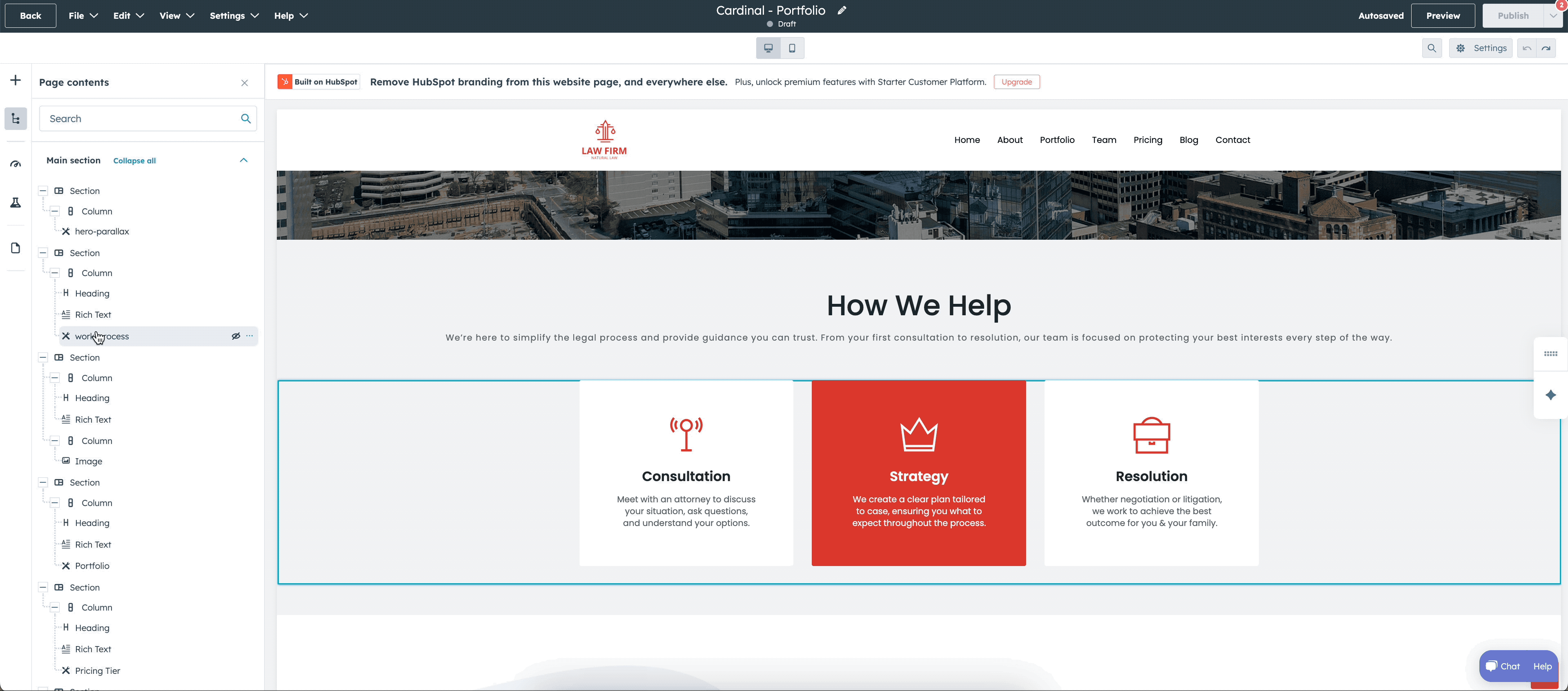The height and width of the screenshot is (691, 1568).
Task: Click the Preview button
Action: 1443,16
